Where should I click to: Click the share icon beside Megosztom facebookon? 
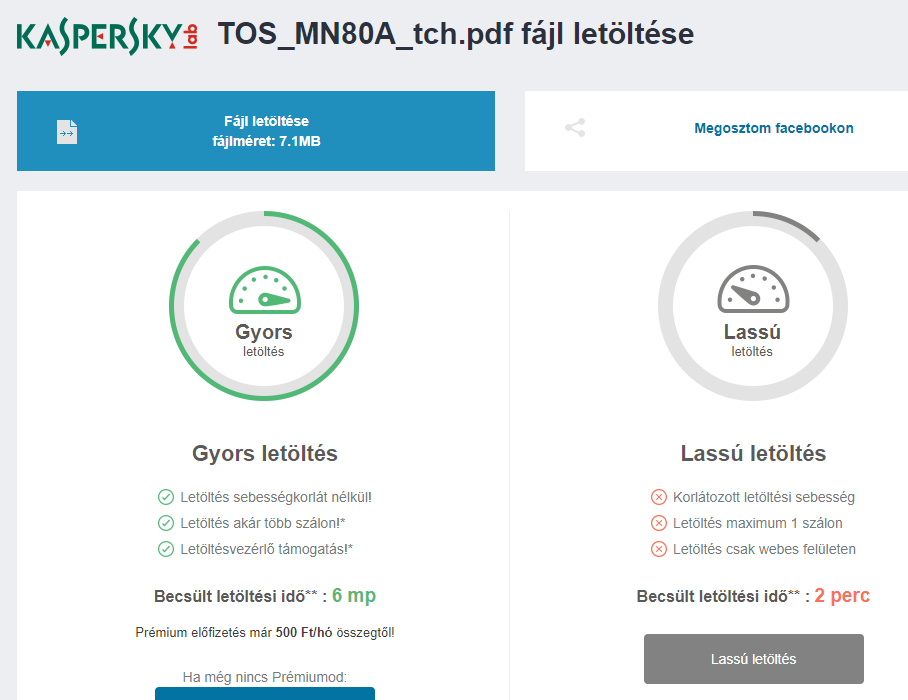pos(575,128)
